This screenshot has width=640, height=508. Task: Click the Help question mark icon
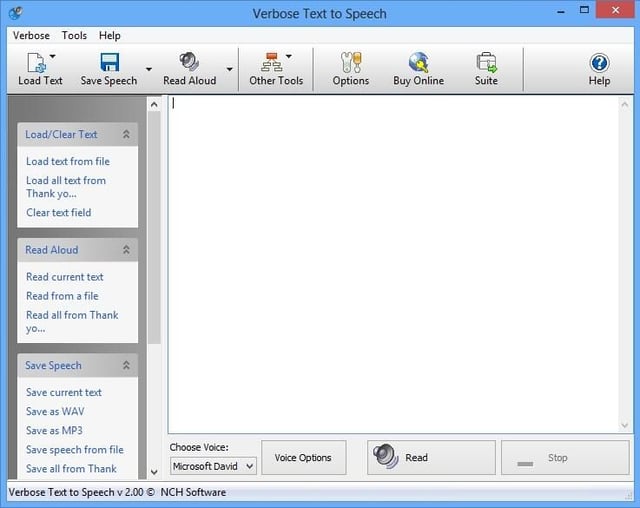tap(599, 63)
